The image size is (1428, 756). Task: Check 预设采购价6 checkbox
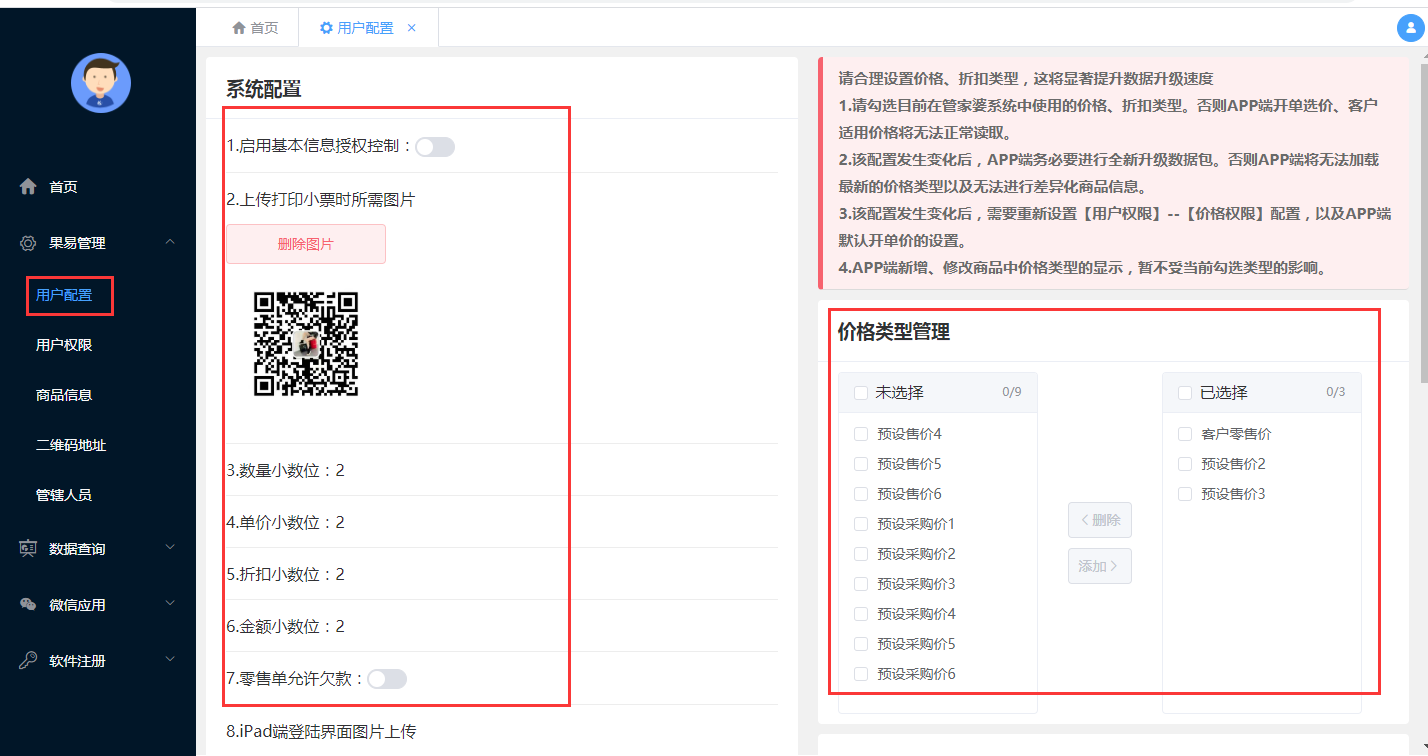pyautogui.click(x=861, y=674)
